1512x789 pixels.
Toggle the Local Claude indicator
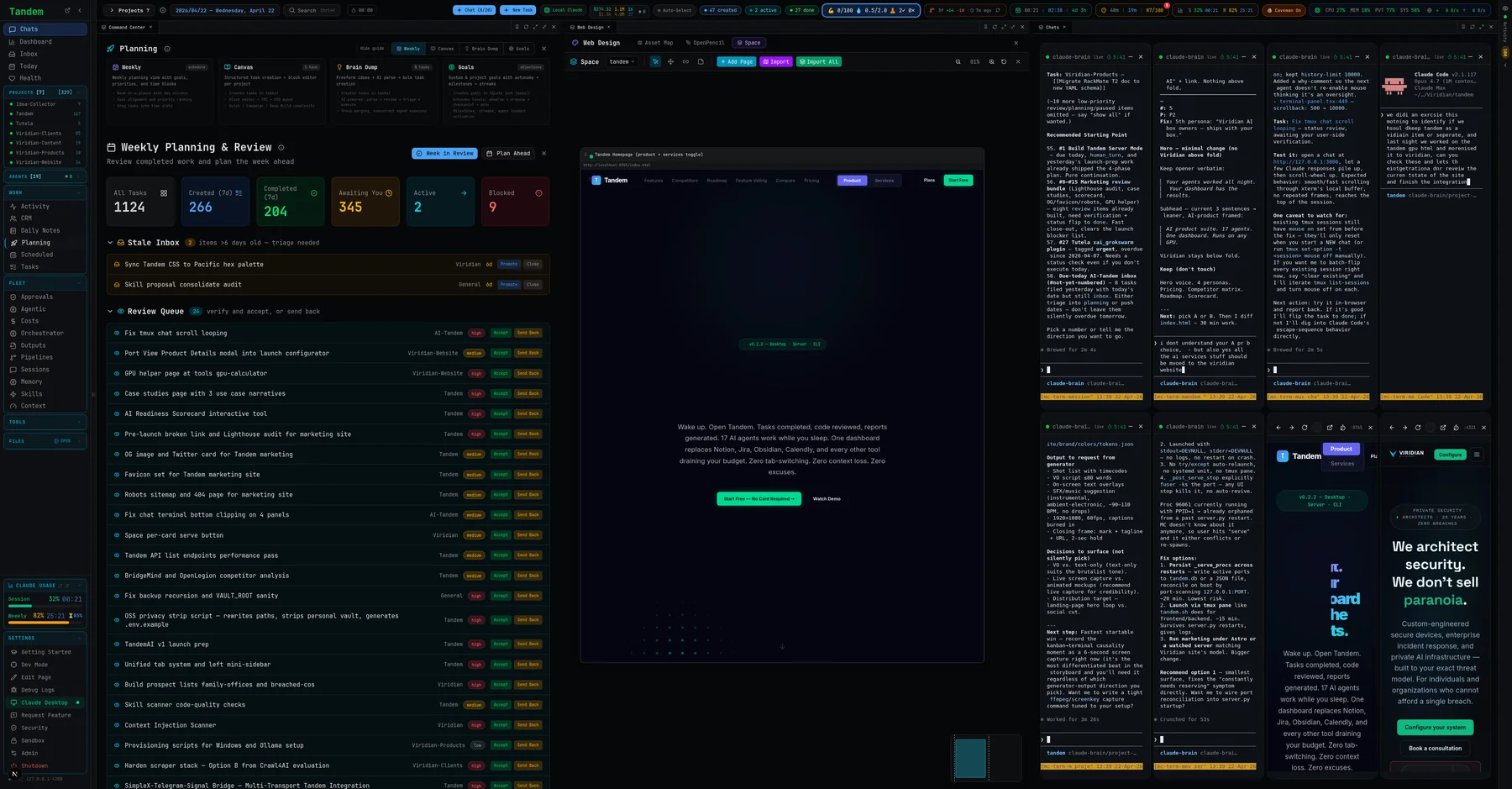click(x=564, y=10)
